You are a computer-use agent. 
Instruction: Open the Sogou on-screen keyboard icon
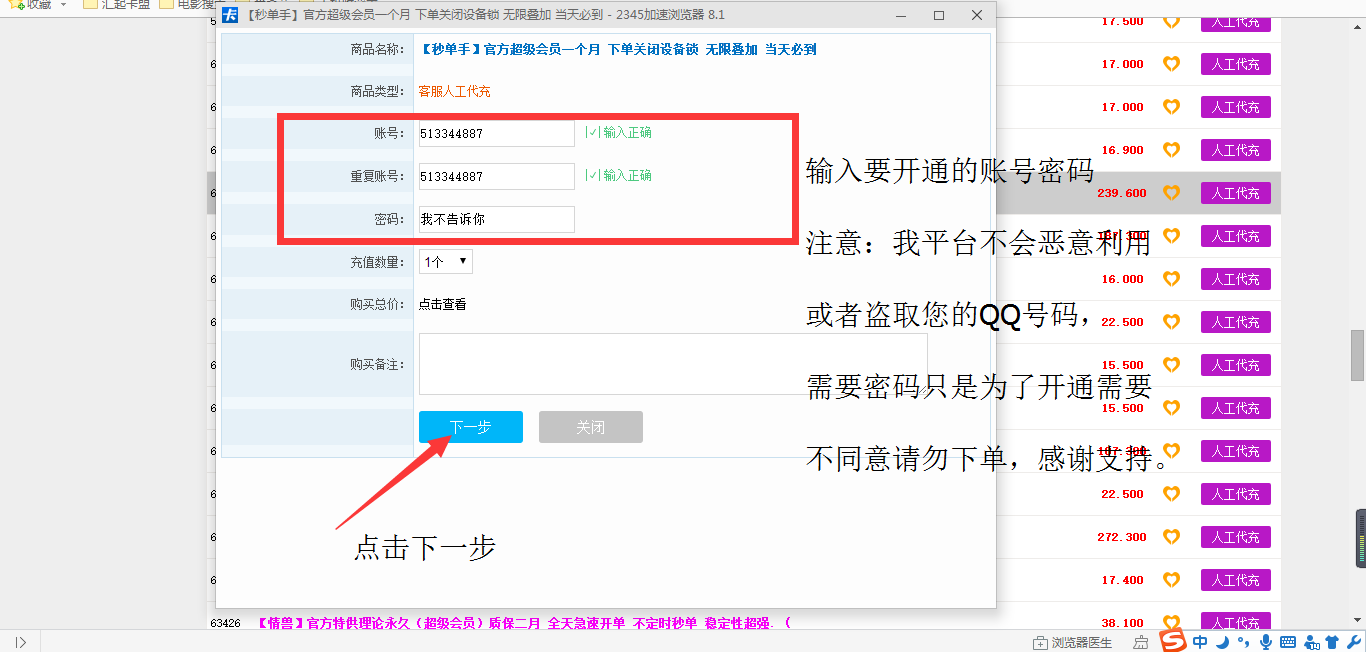coord(1289,641)
